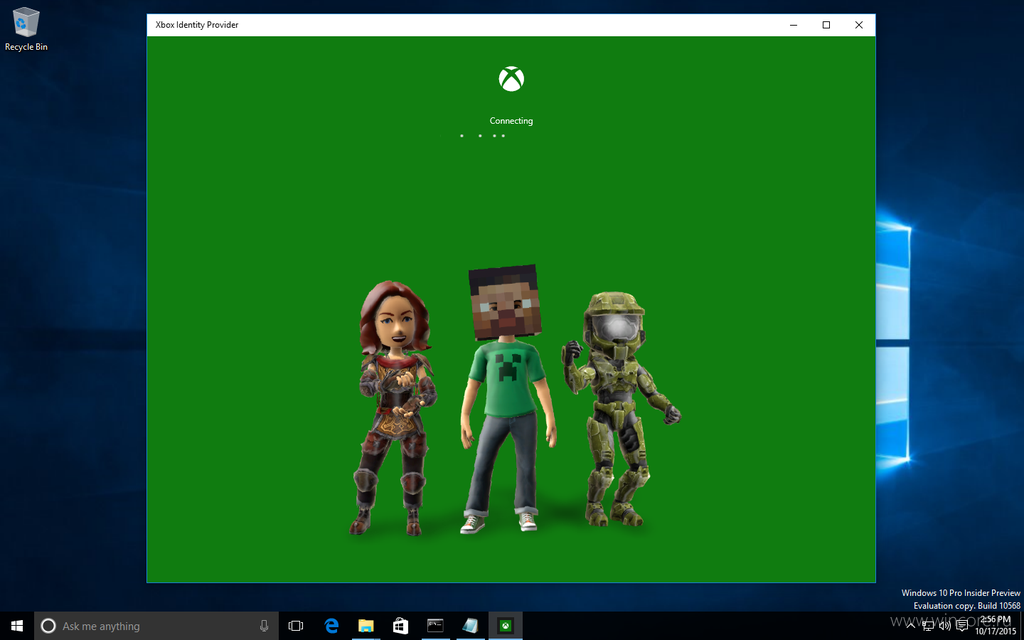The width and height of the screenshot is (1024, 640).
Task: Click the red-haired female avatar
Action: [x=394, y=408]
